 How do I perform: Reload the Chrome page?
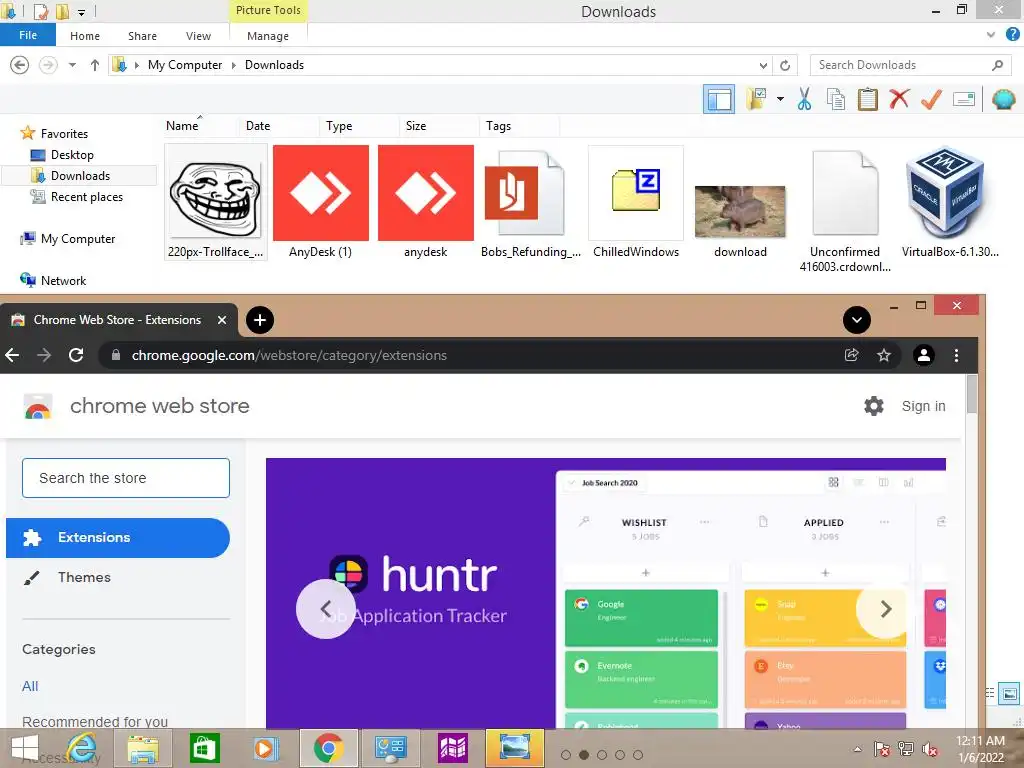tap(76, 355)
